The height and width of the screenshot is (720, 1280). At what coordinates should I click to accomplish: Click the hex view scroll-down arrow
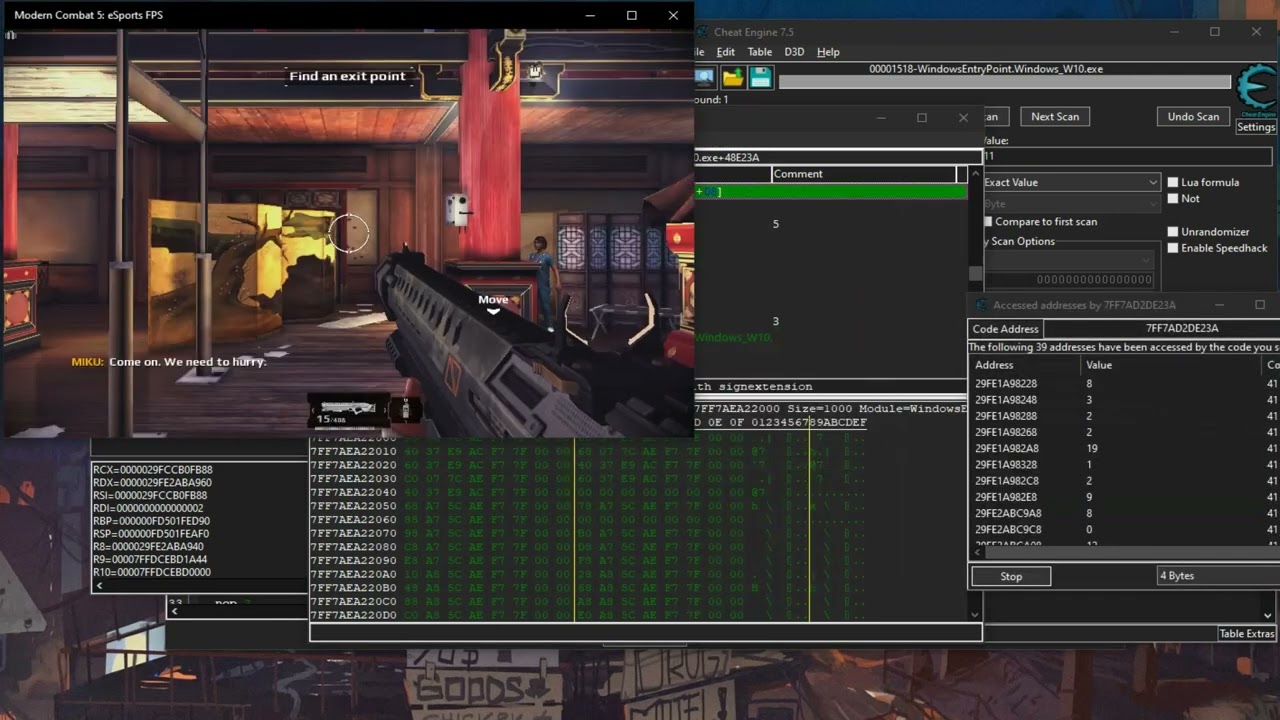click(x=975, y=614)
